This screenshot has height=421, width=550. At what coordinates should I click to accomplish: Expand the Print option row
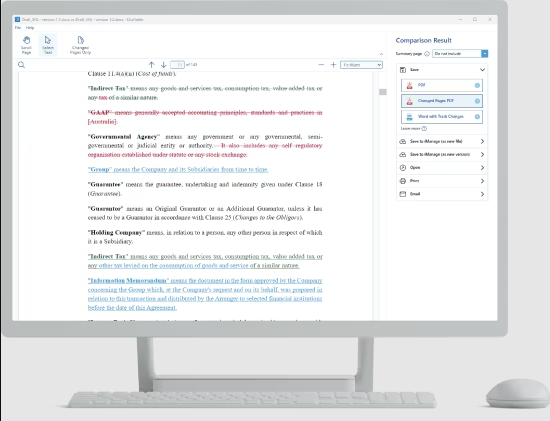[x=442, y=181]
